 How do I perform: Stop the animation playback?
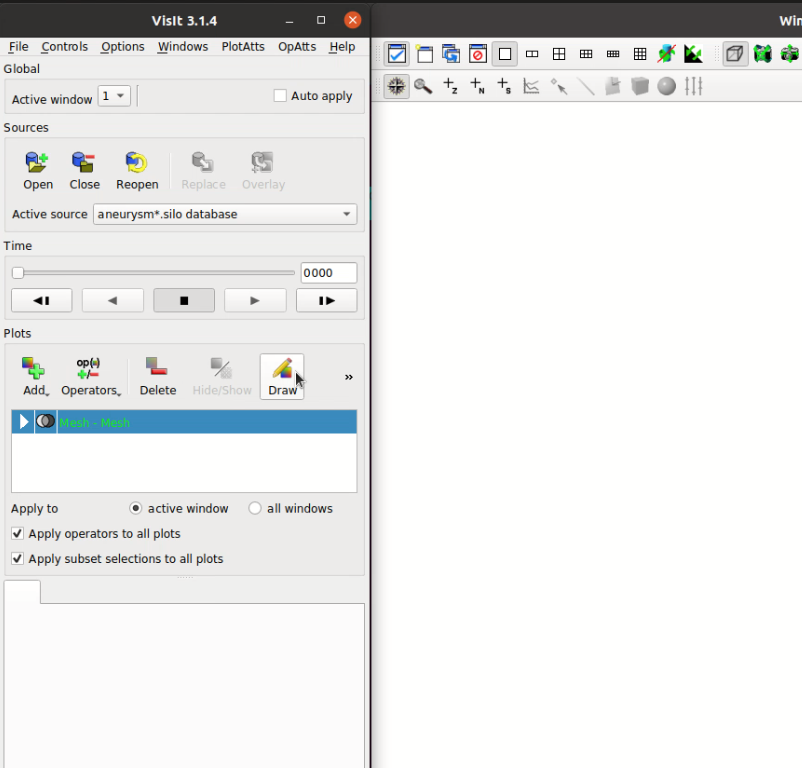click(184, 300)
